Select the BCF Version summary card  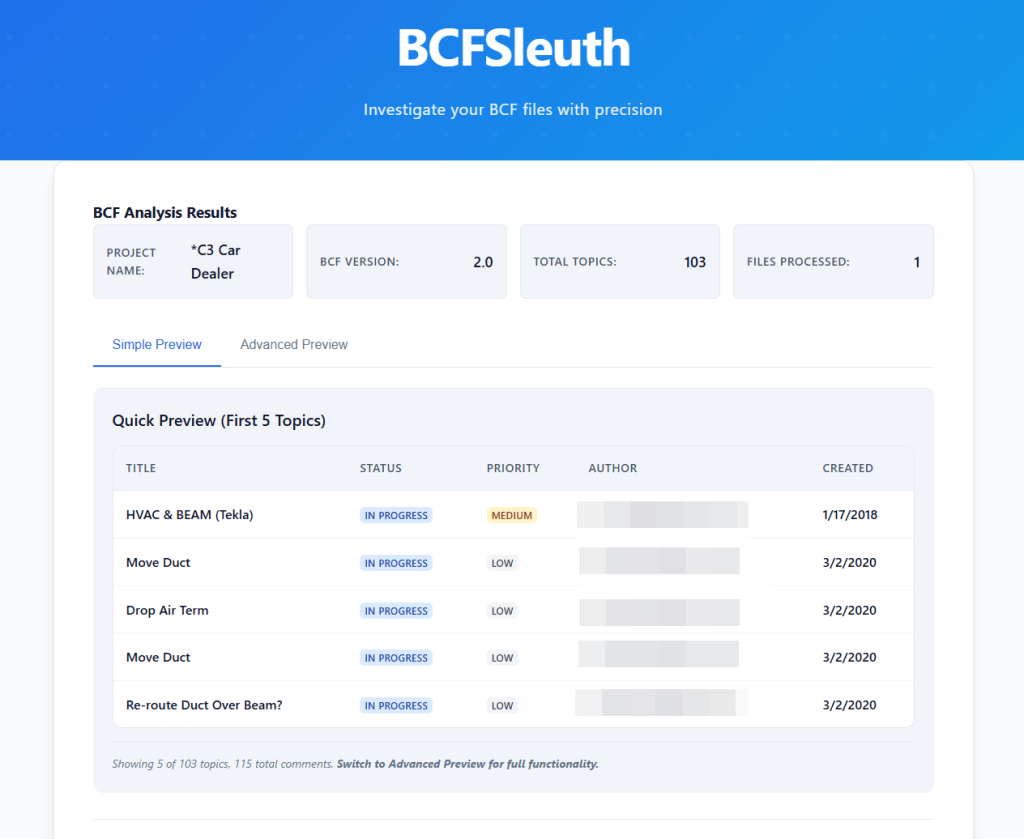point(406,262)
